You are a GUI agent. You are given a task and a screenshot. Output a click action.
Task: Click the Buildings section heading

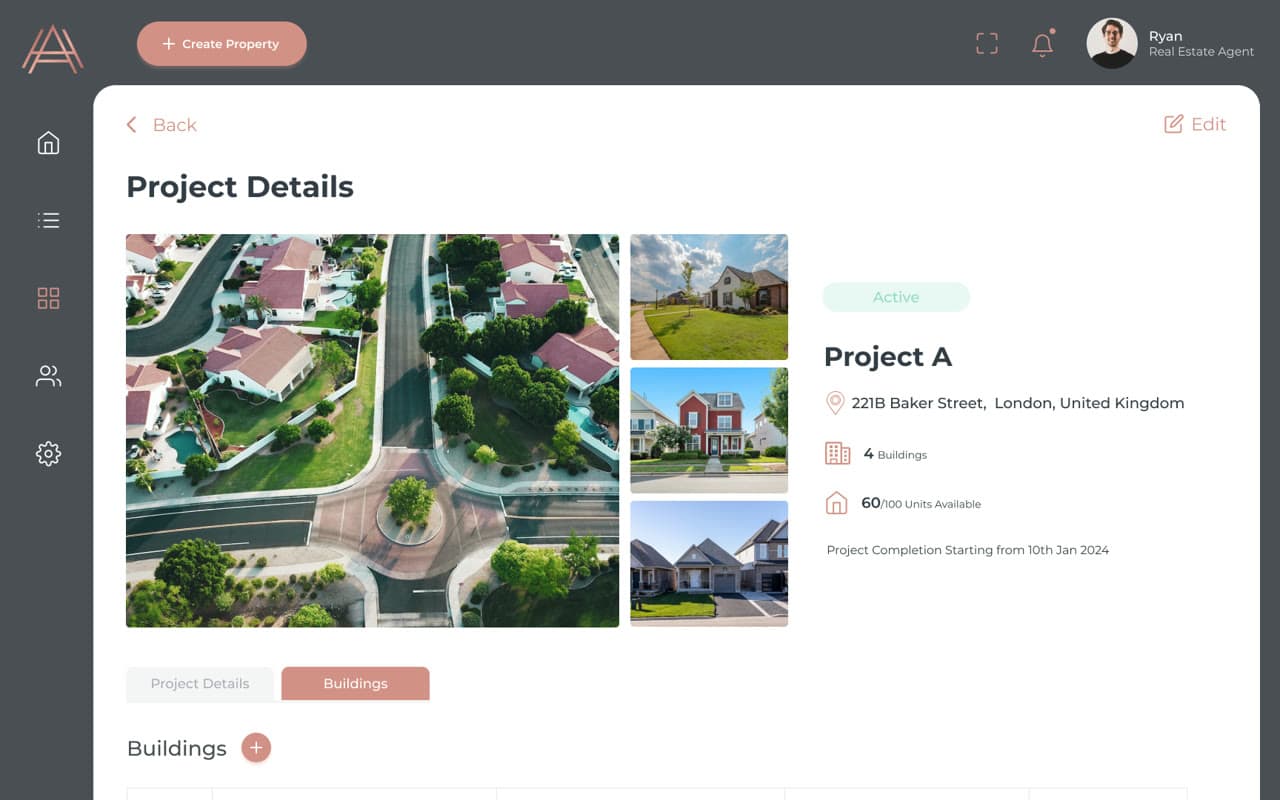tap(177, 748)
